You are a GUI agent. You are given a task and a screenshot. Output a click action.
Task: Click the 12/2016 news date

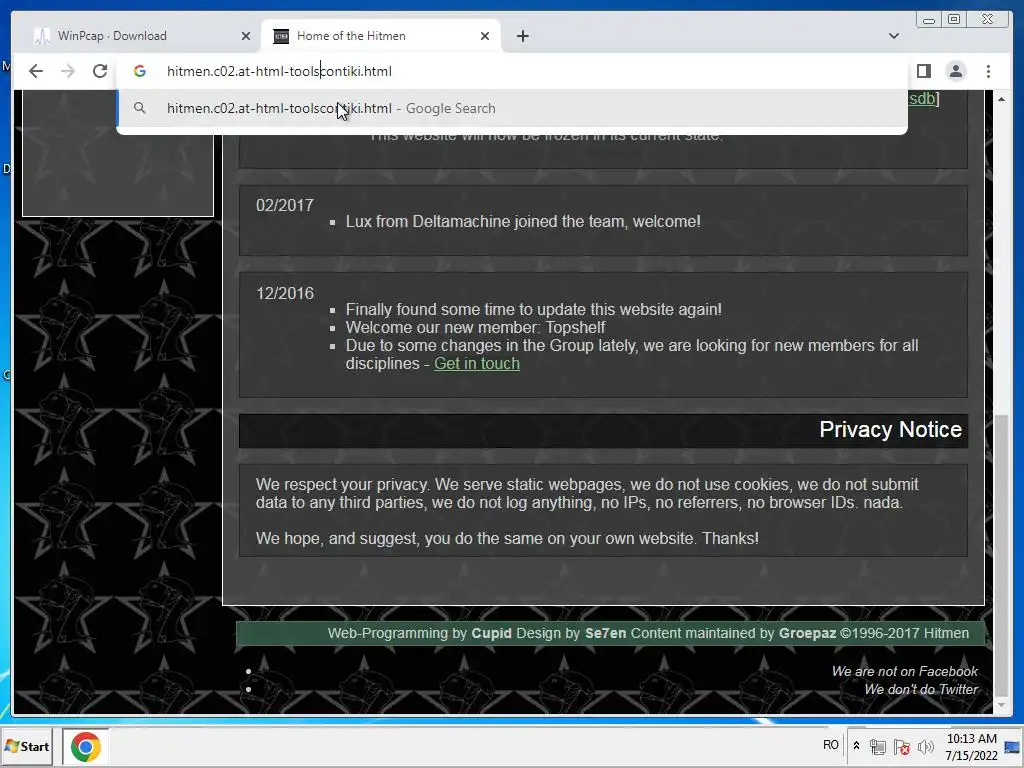[285, 294]
